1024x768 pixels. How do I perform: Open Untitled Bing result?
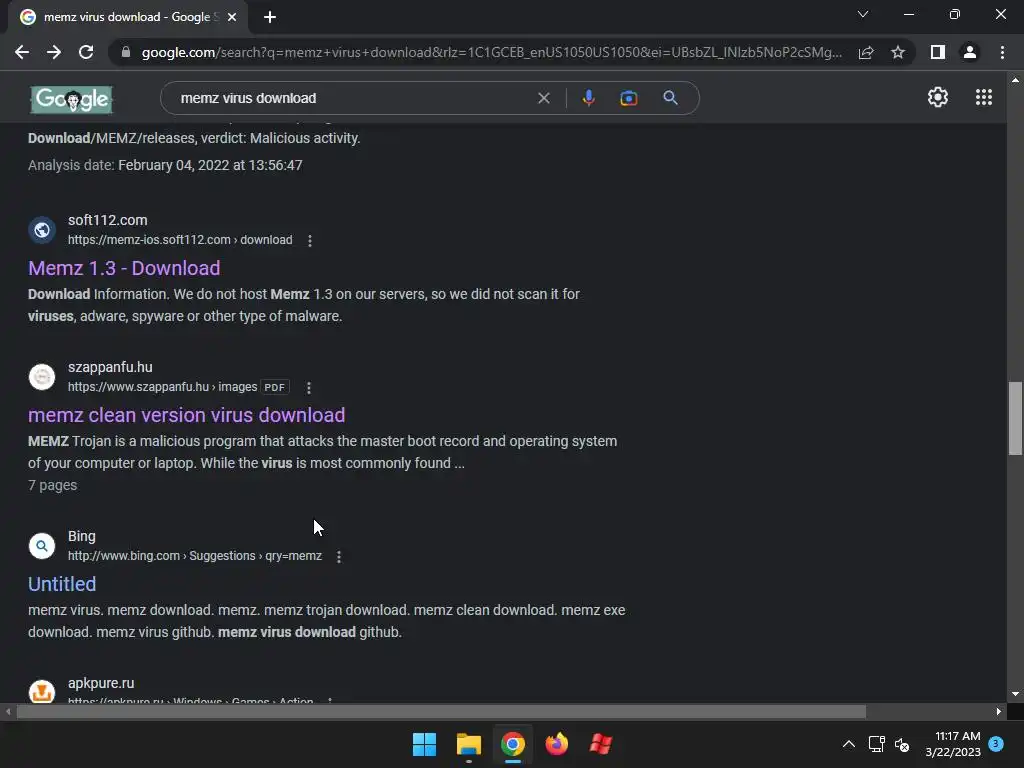tap(62, 584)
